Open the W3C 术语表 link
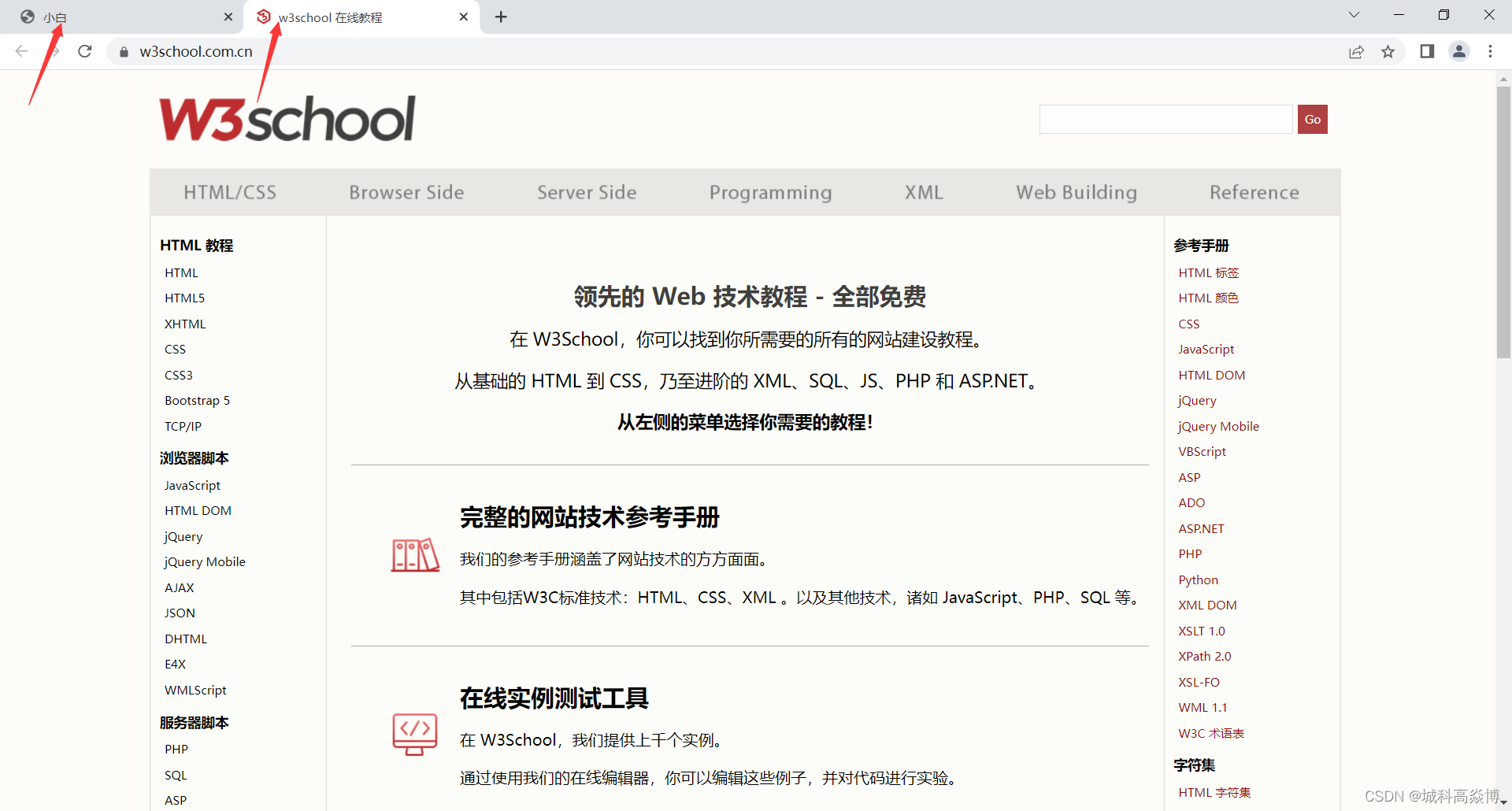The height and width of the screenshot is (811, 1512). pos(1211,733)
